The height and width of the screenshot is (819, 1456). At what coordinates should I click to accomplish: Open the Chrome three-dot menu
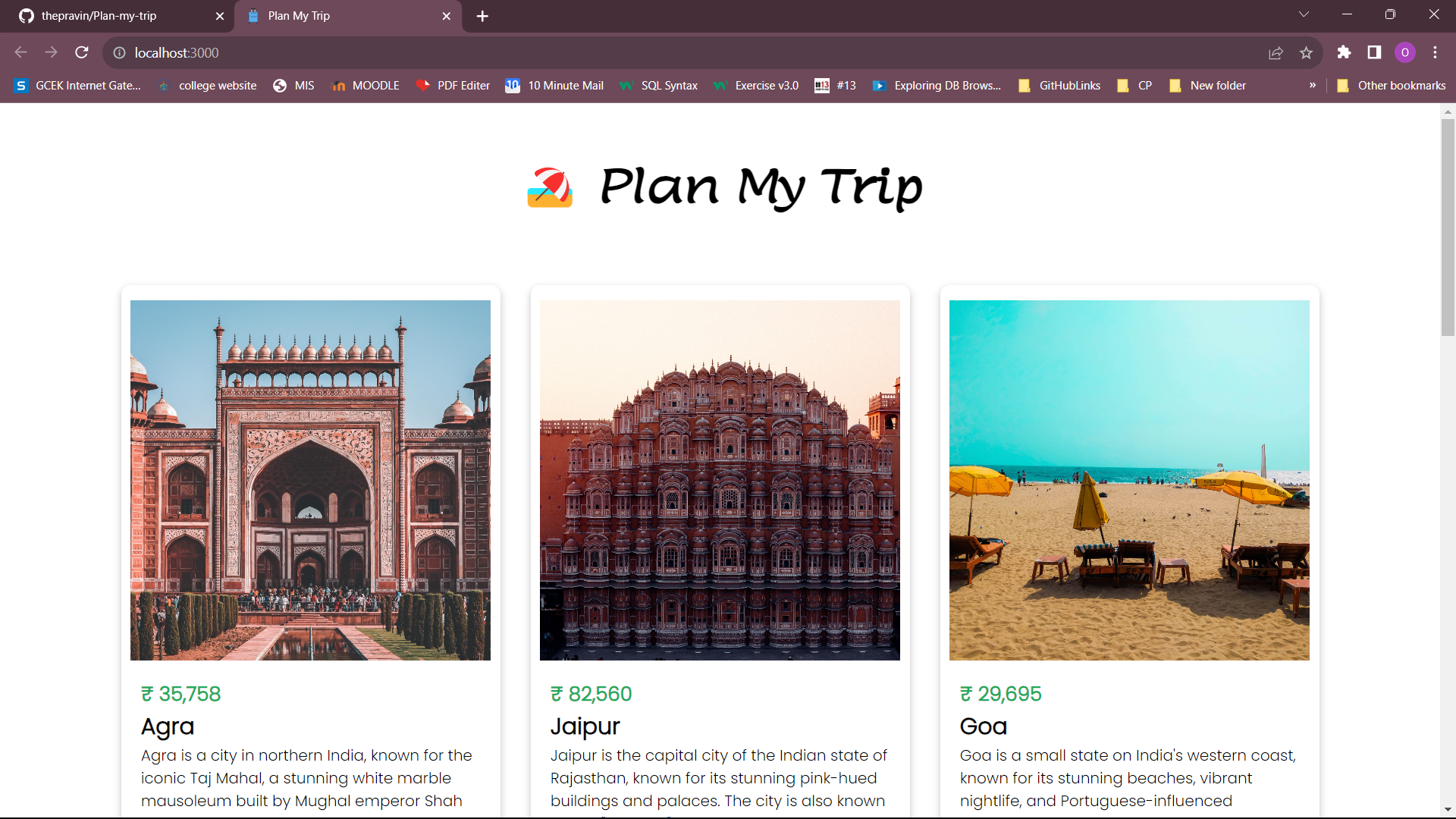point(1436,52)
